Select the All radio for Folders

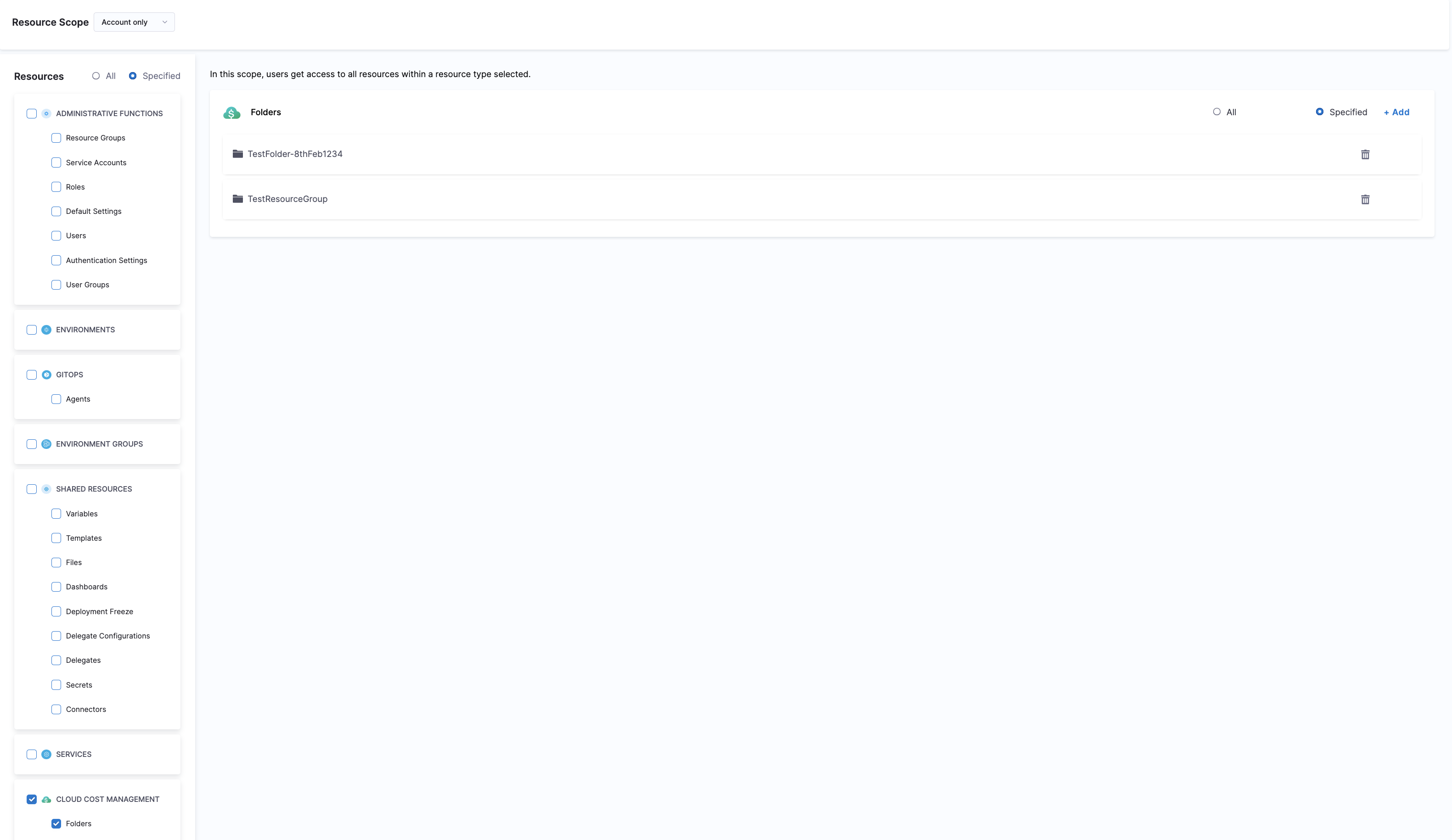pyautogui.click(x=1216, y=112)
